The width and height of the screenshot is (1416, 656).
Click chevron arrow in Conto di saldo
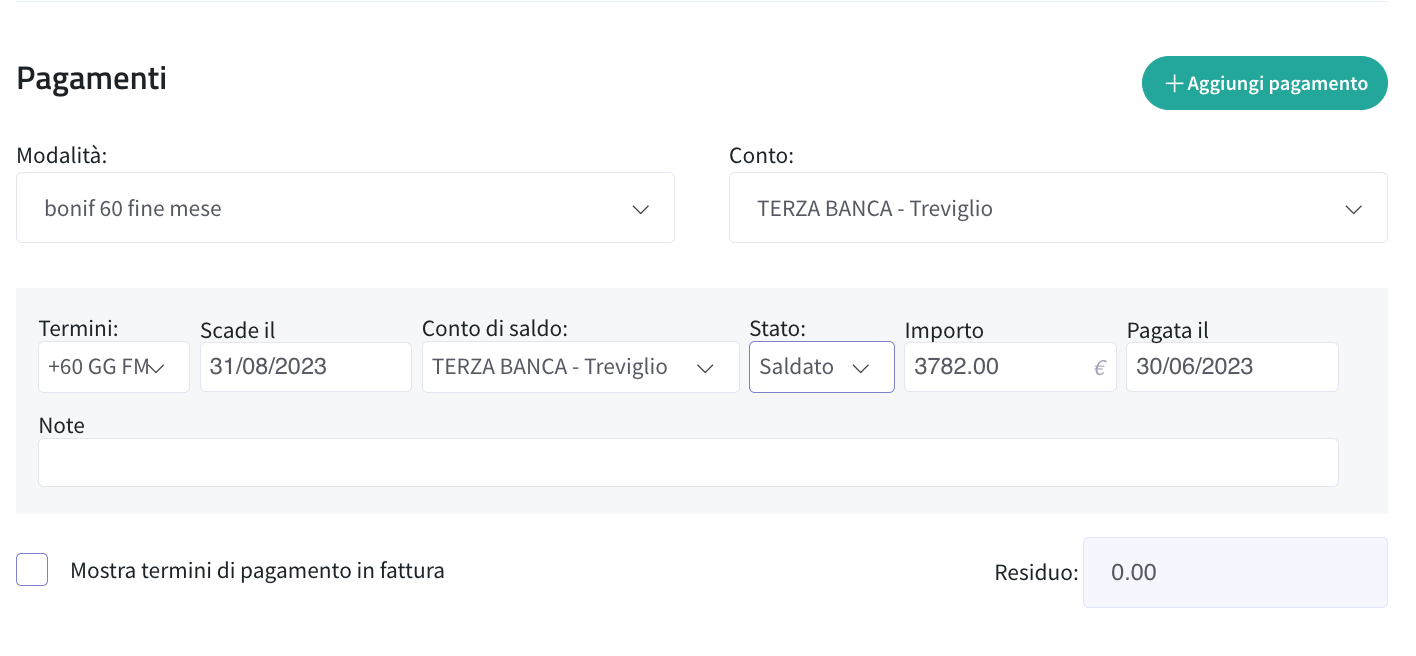coord(705,368)
